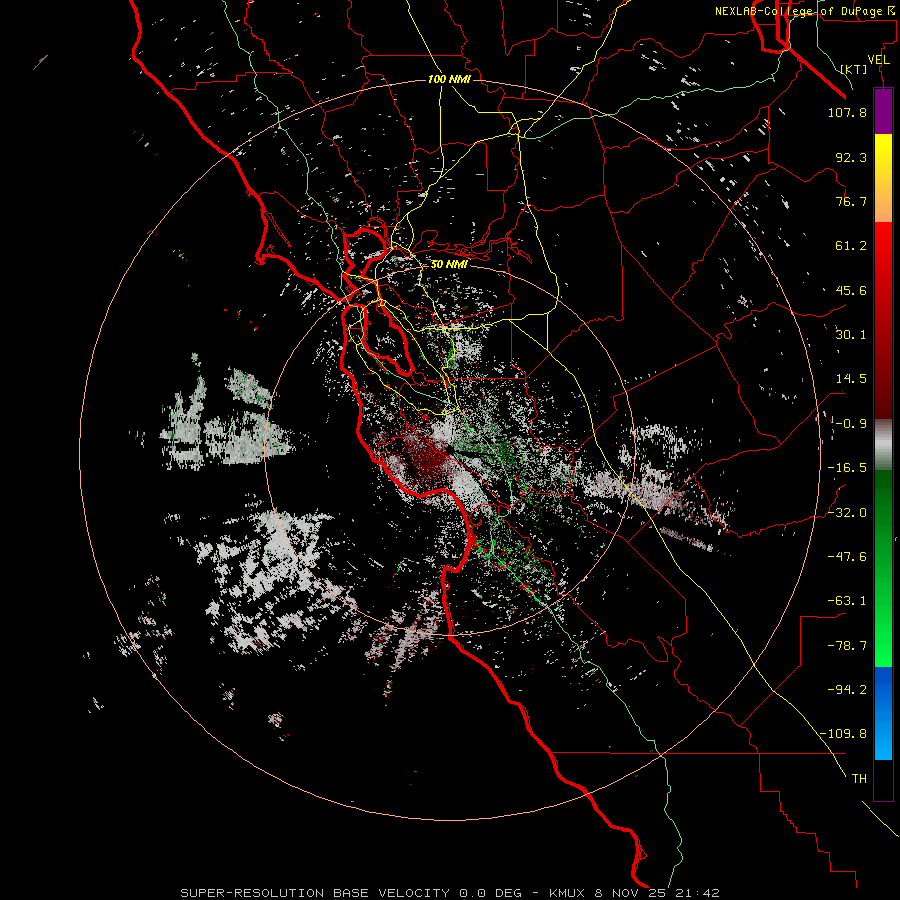Click the -63.1 velocity scale value
The image size is (900, 900).
click(847, 601)
